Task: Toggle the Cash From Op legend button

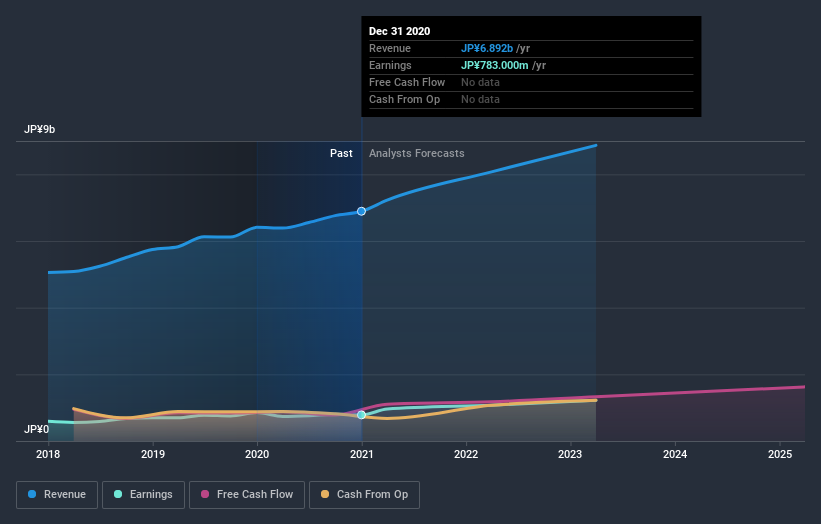Action: click(x=364, y=495)
